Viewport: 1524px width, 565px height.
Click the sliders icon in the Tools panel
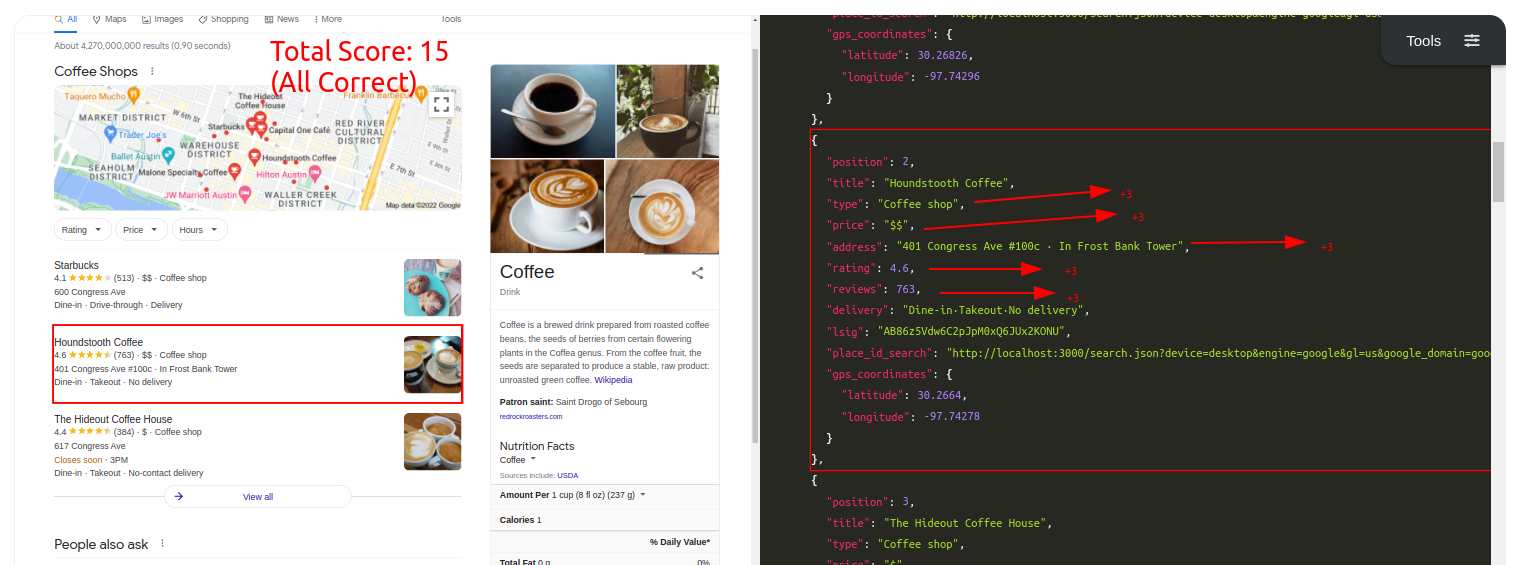tap(1472, 41)
